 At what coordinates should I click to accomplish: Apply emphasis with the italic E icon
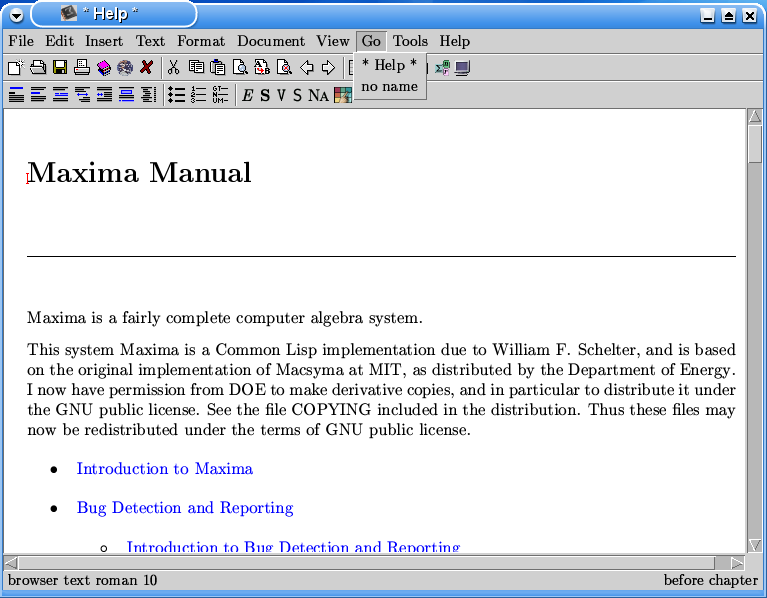click(248, 95)
